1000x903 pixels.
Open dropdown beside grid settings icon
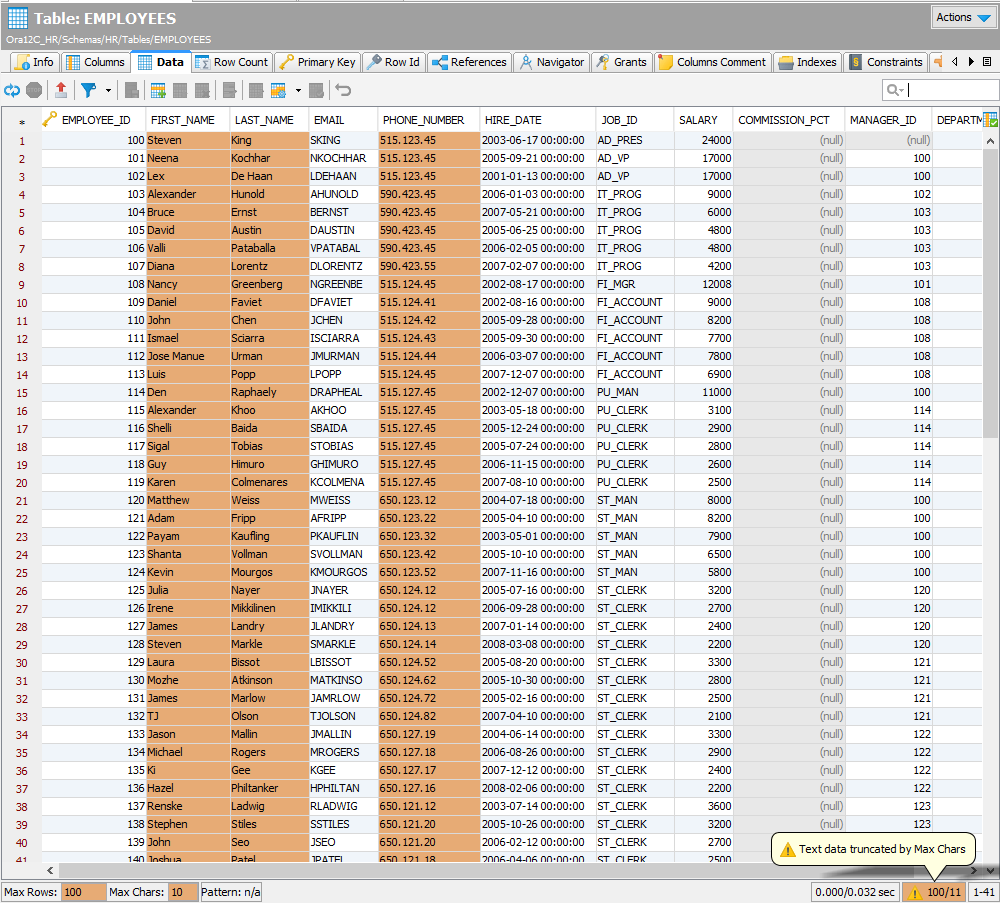pyautogui.click(x=298, y=91)
